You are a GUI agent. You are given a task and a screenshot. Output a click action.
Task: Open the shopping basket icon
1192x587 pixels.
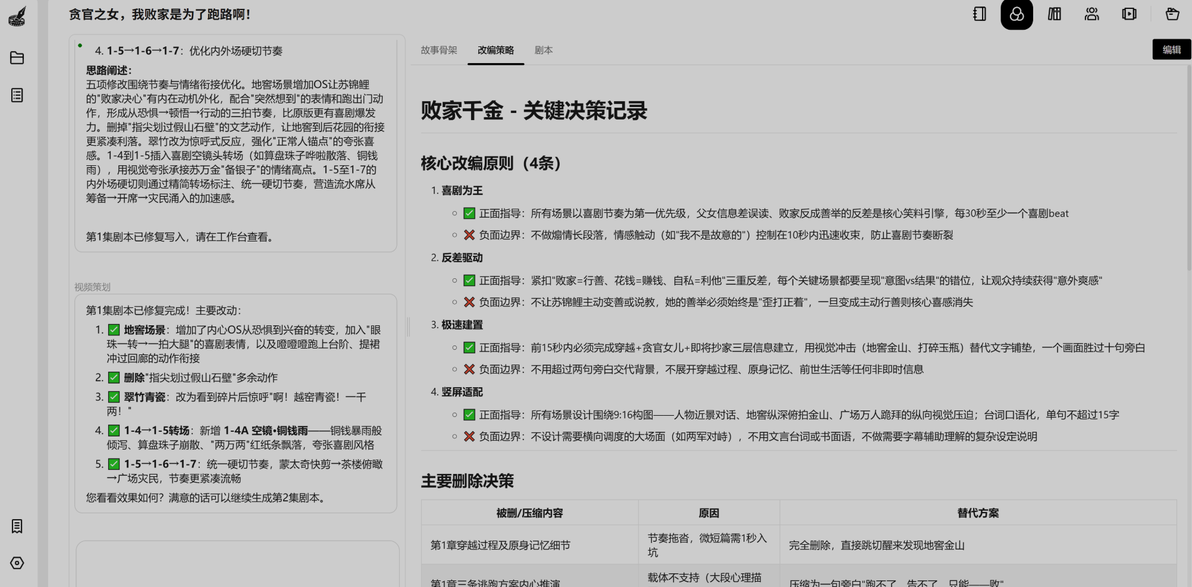pyautogui.click(x=1172, y=14)
